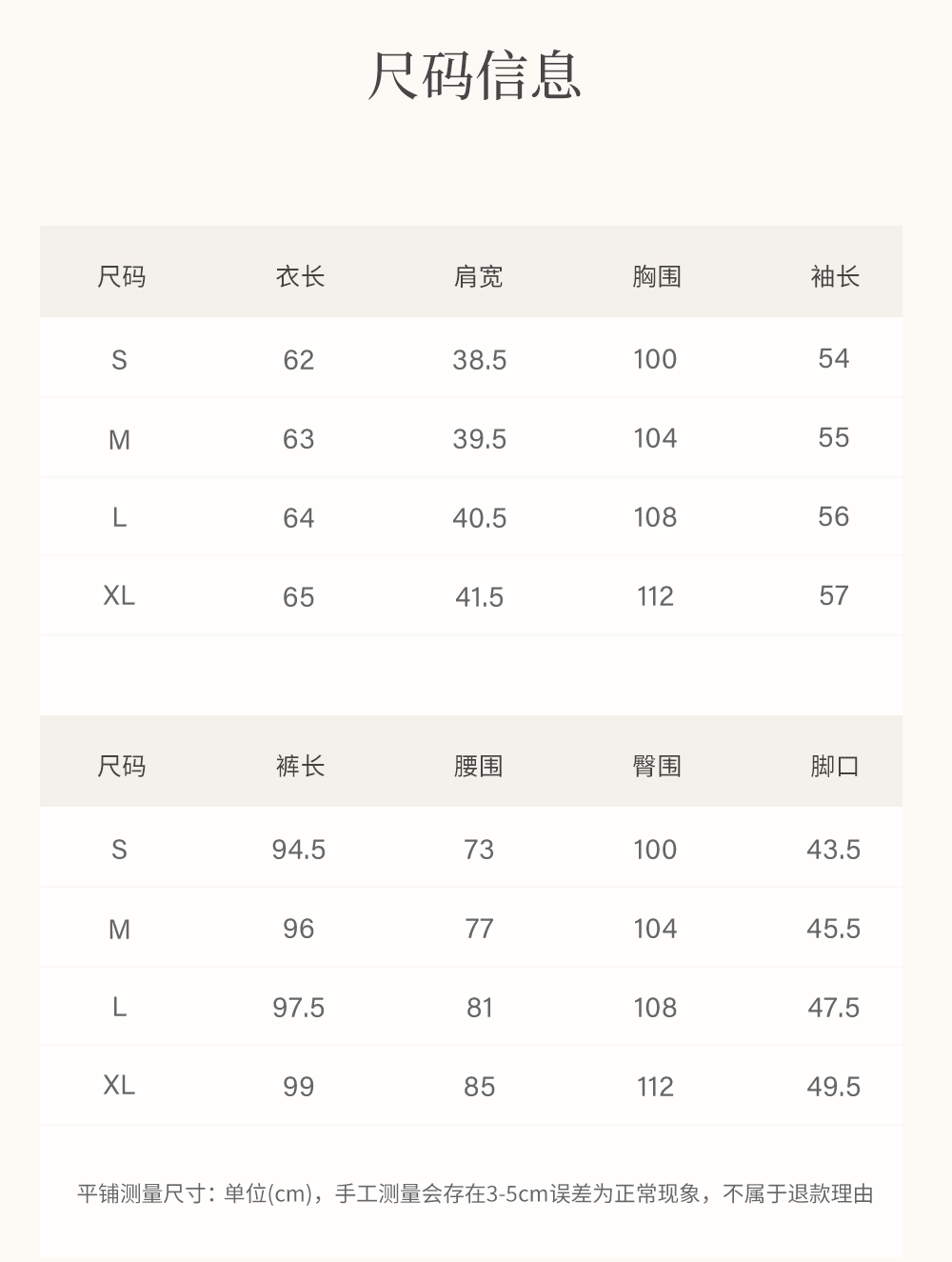Select the 裤长 column header
Screen dimensions: 952x1262
(300, 766)
